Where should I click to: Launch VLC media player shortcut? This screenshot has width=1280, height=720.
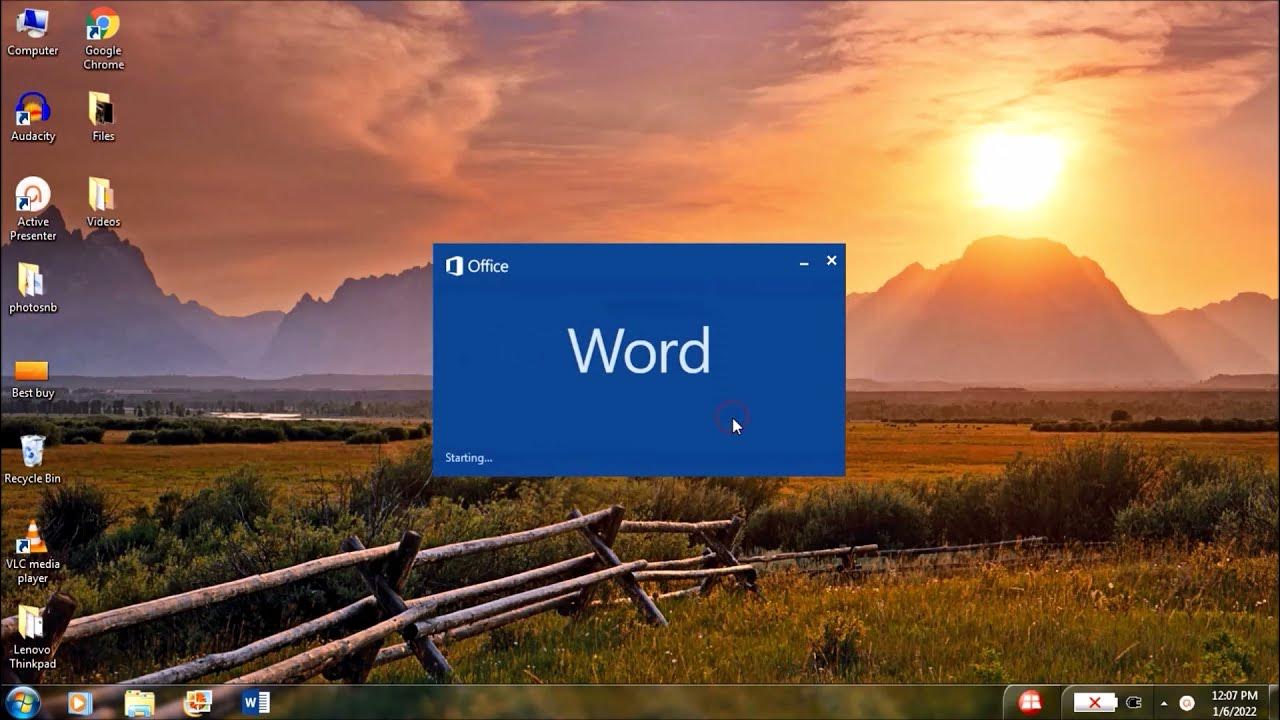coord(33,552)
